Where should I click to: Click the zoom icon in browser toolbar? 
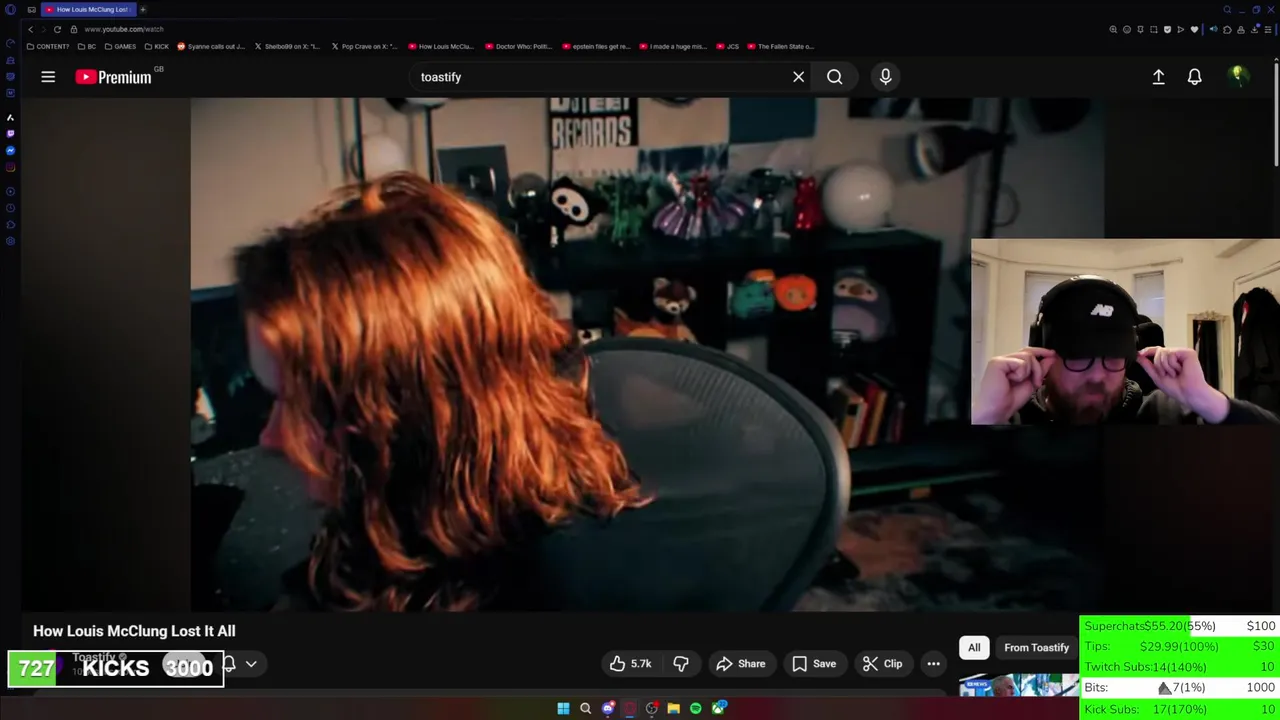(1113, 29)
